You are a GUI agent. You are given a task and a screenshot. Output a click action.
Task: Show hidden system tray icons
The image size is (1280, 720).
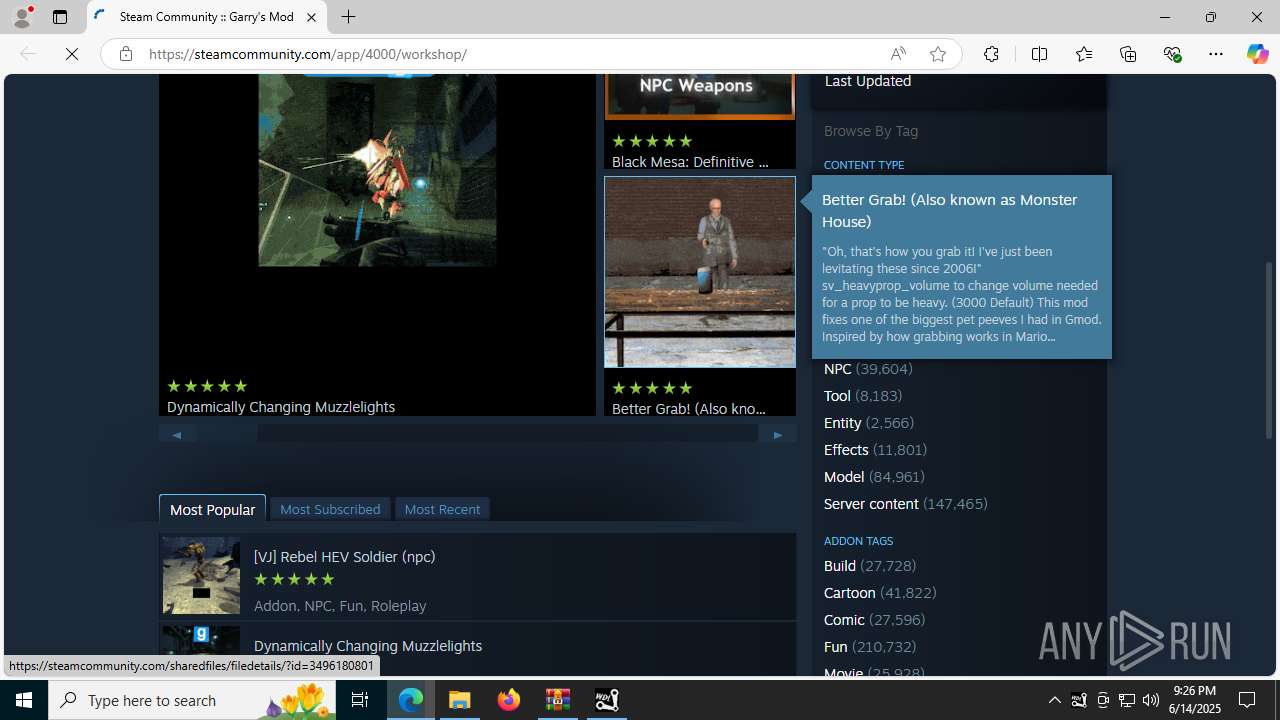pos(1054,700)
